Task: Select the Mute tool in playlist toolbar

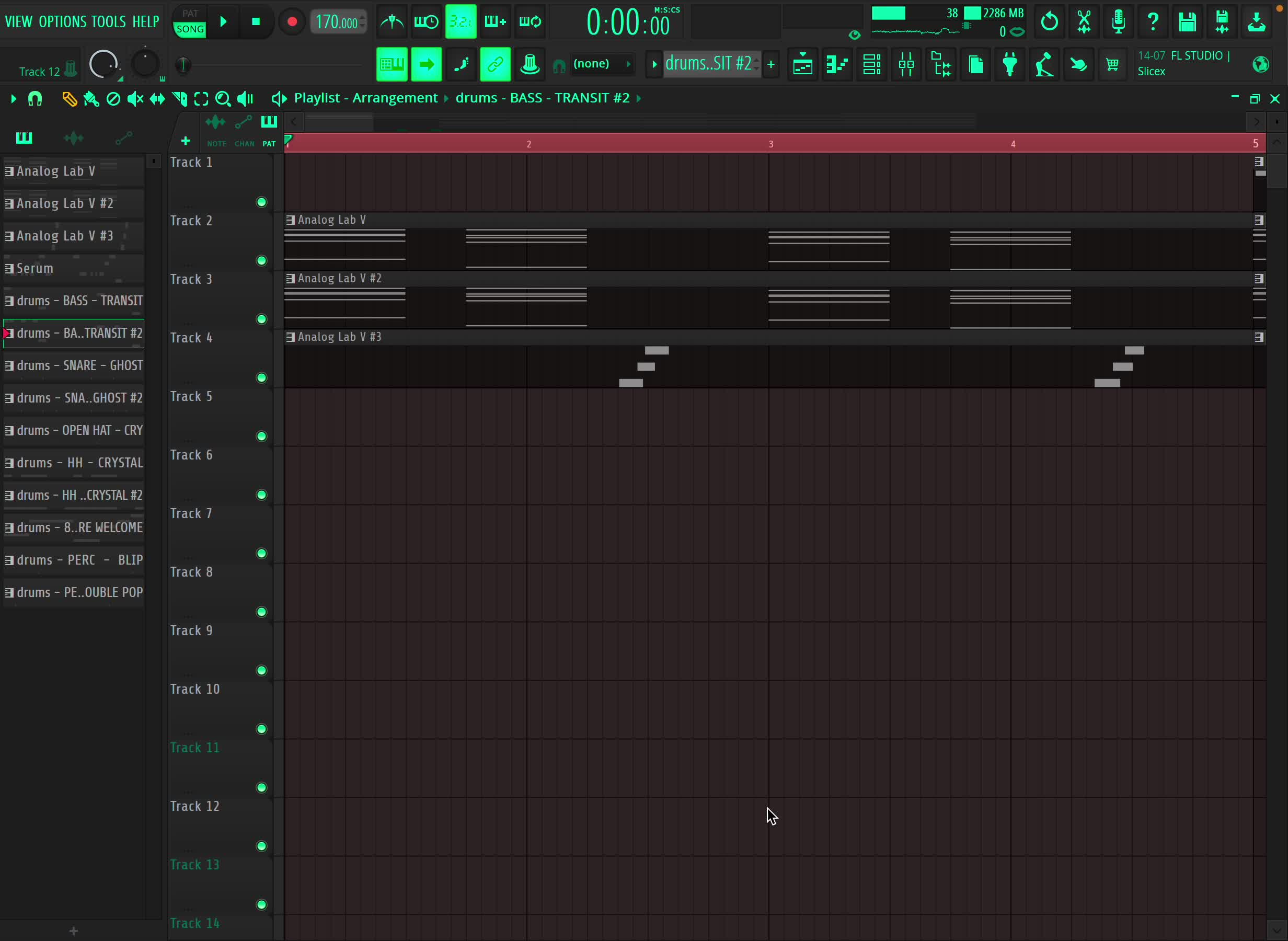Action: coord(135,99)
